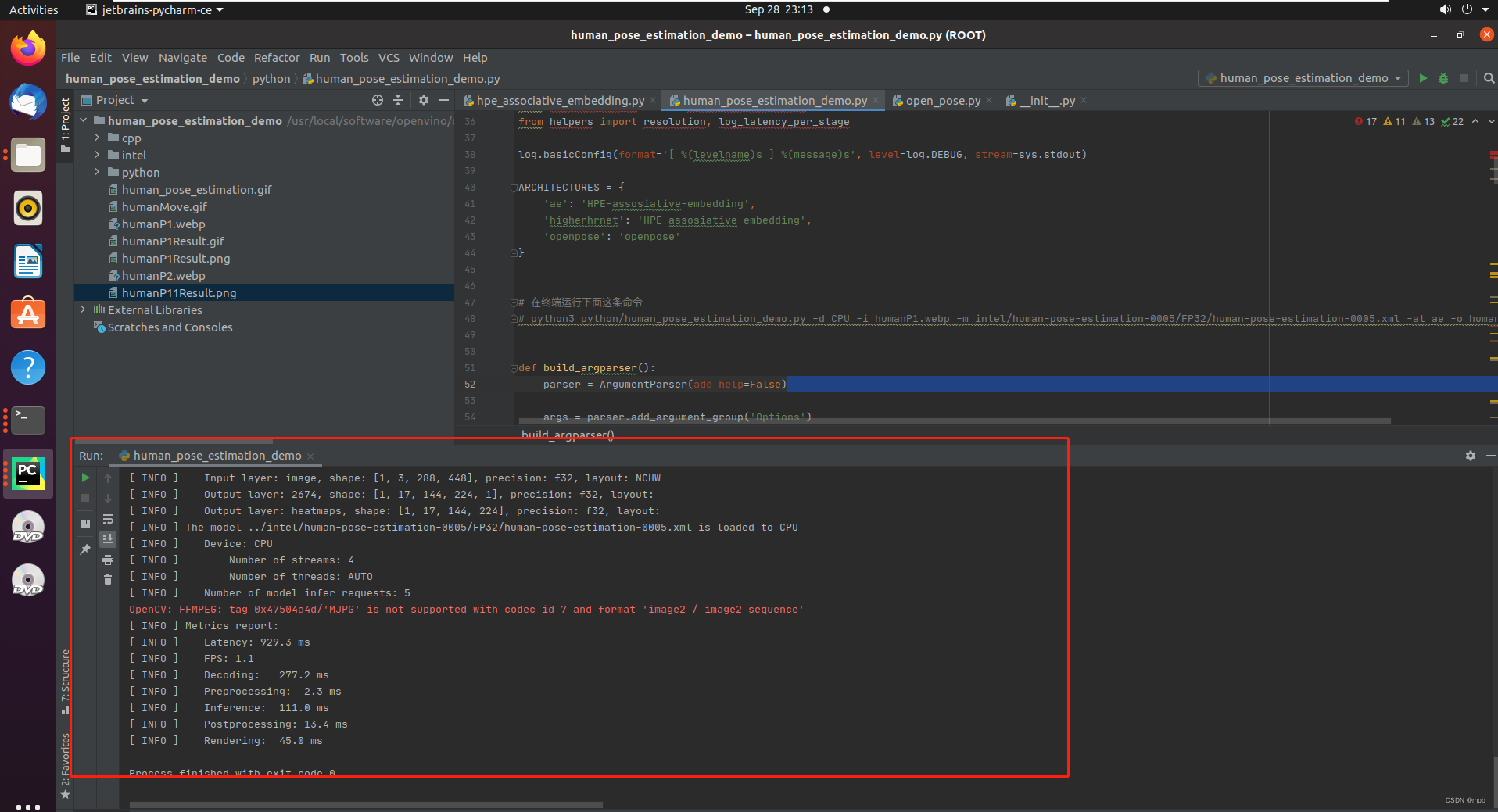Toggle soft-wrap in the Run console

pos(108,520)
